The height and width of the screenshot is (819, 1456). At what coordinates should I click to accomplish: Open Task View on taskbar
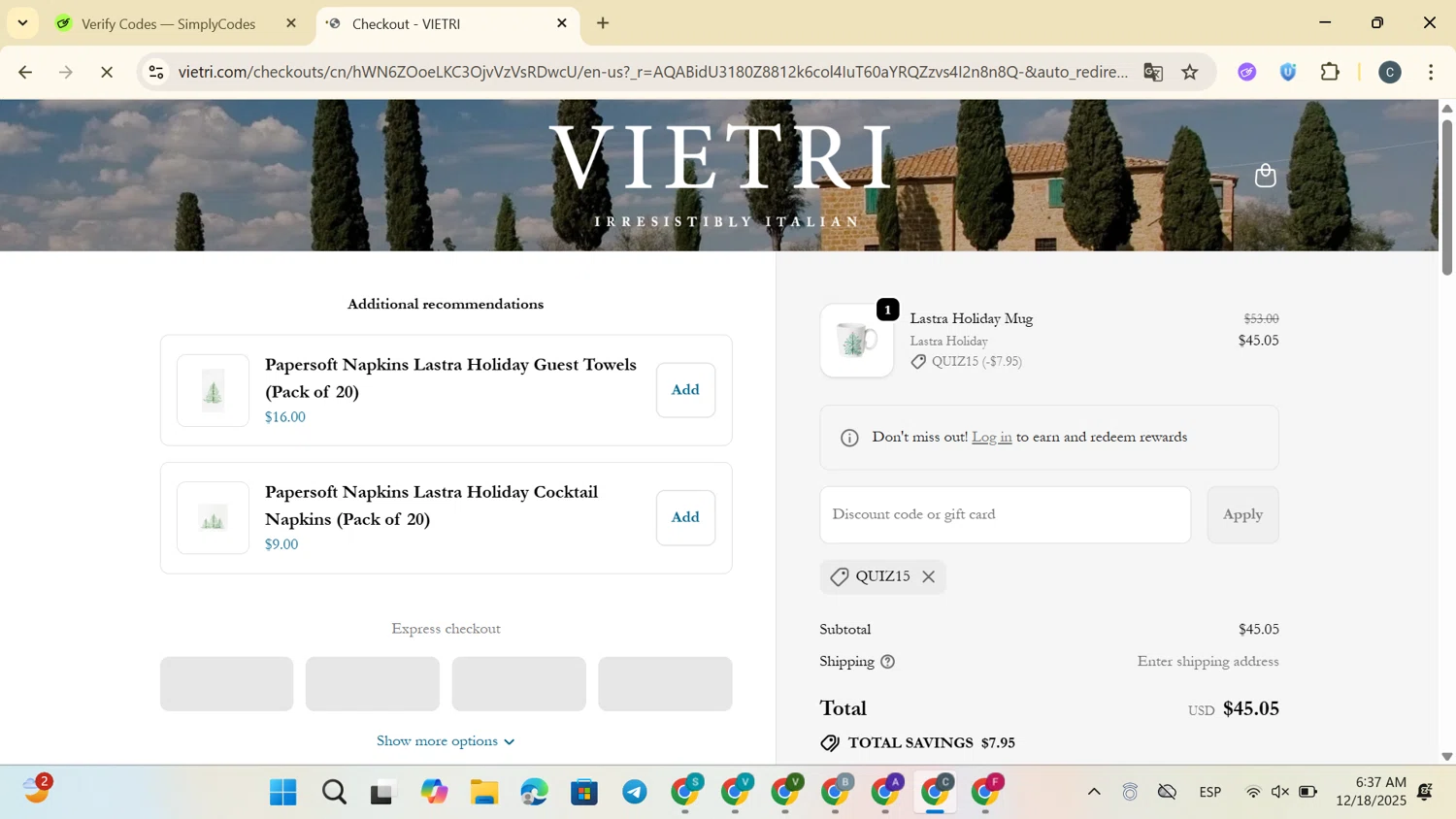(x=383, y=793)
